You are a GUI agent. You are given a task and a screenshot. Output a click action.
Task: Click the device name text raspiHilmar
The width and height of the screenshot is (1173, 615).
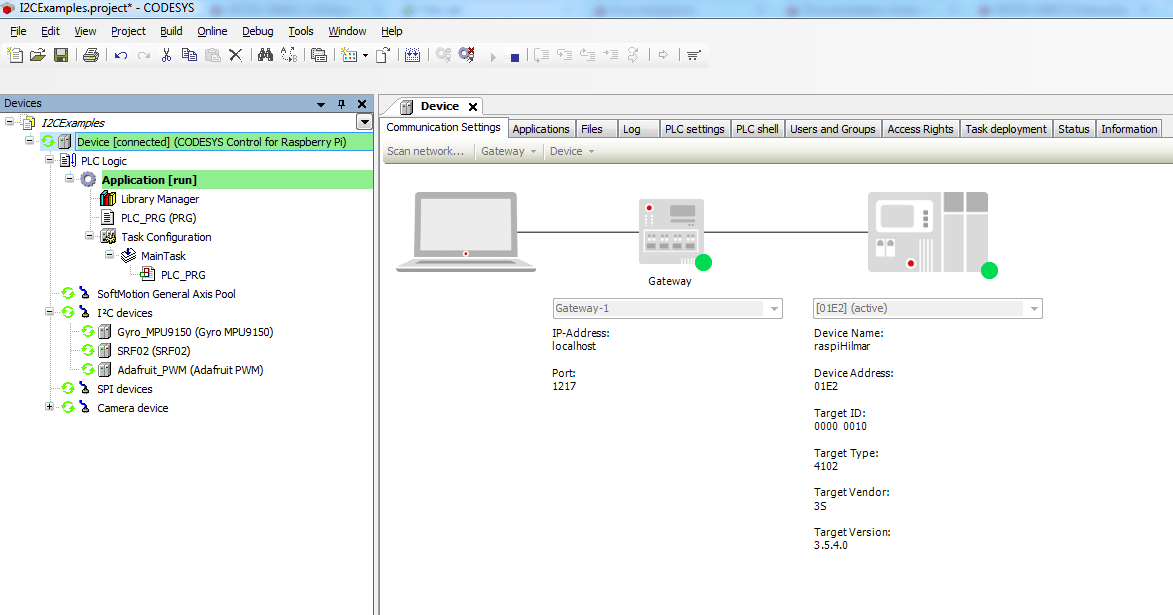(842, 346)
